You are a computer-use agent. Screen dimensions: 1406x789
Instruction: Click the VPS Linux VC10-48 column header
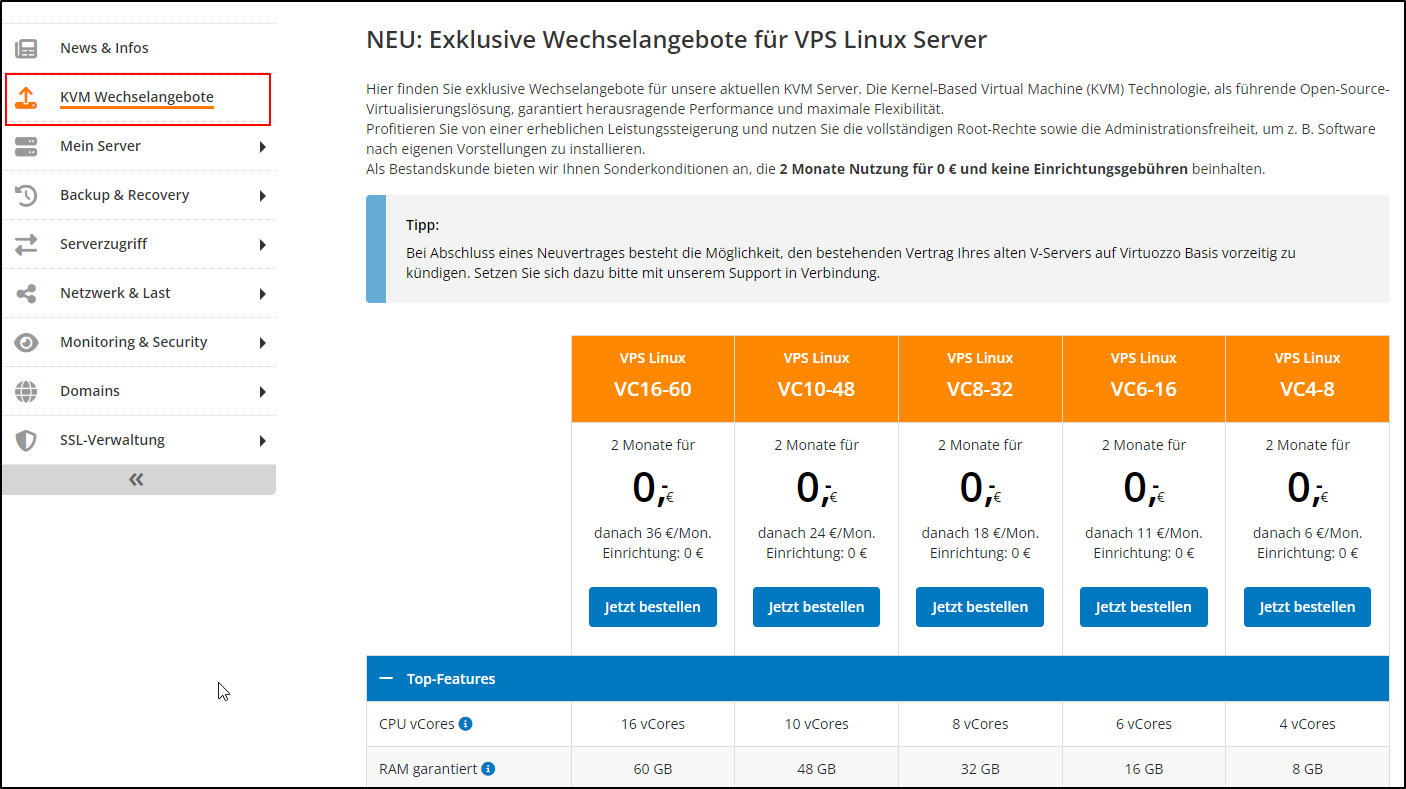[x=816, y=378]
